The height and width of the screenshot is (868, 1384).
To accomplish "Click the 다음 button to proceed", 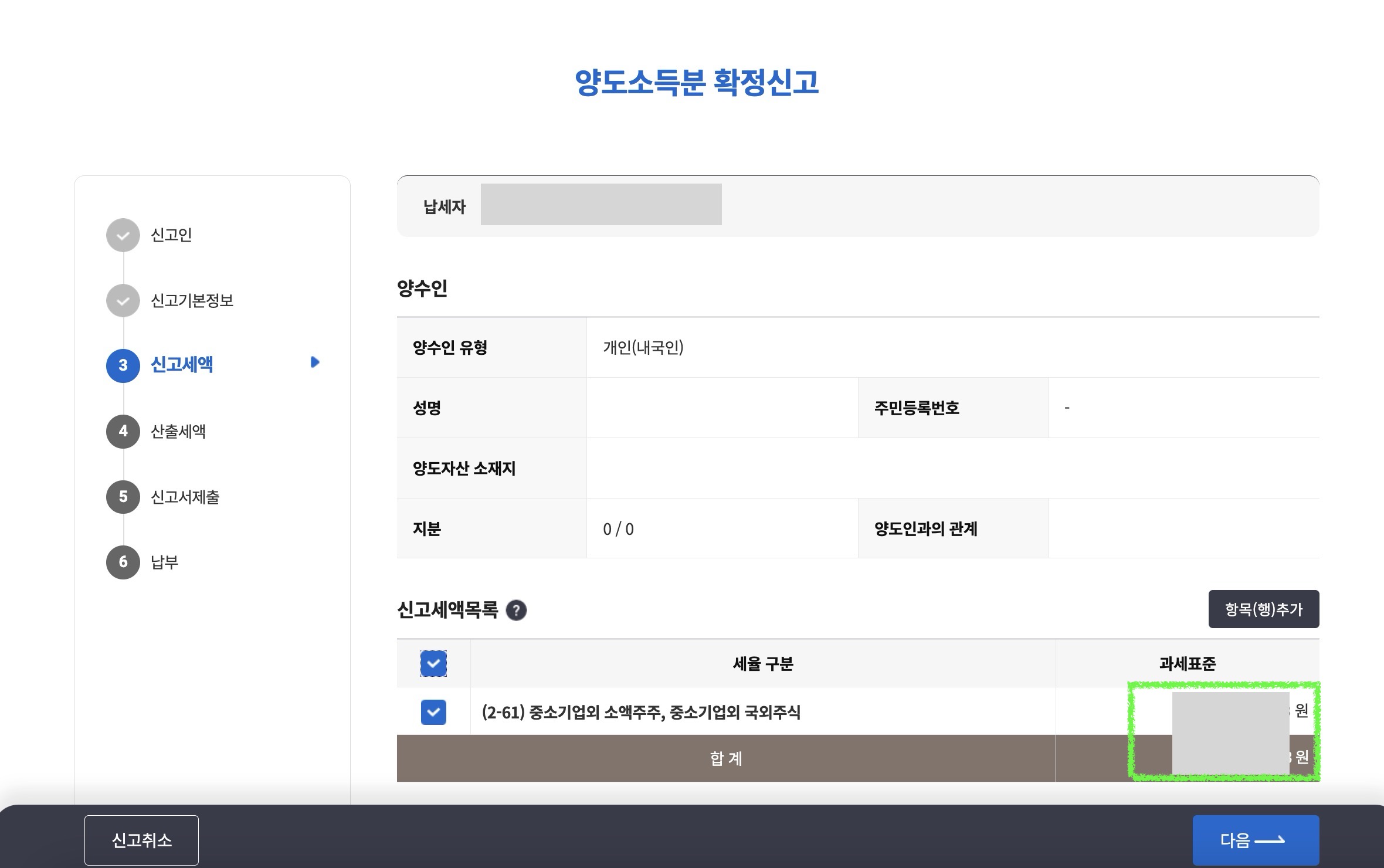I will pyautogui.click(x=1256, y=840).
